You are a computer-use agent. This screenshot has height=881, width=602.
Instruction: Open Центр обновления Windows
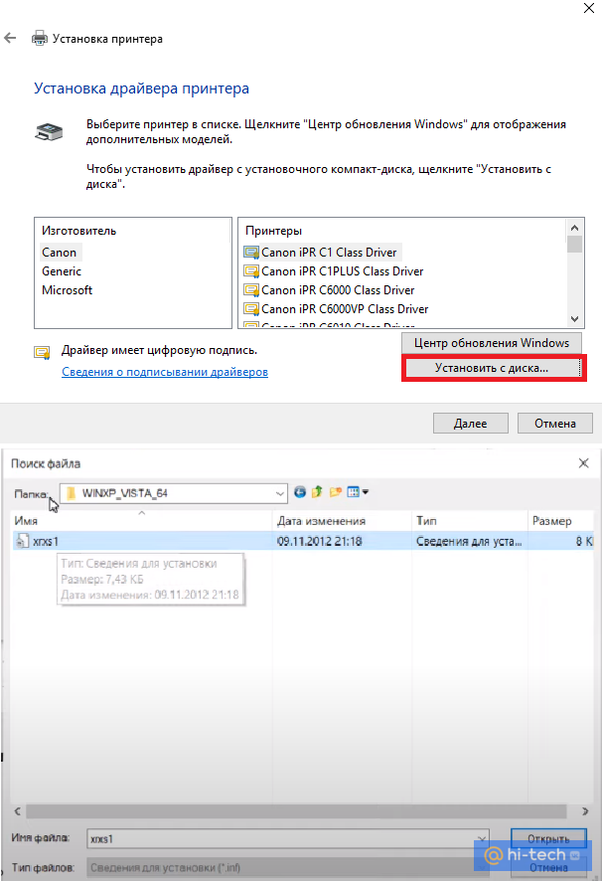coord(491,343)
